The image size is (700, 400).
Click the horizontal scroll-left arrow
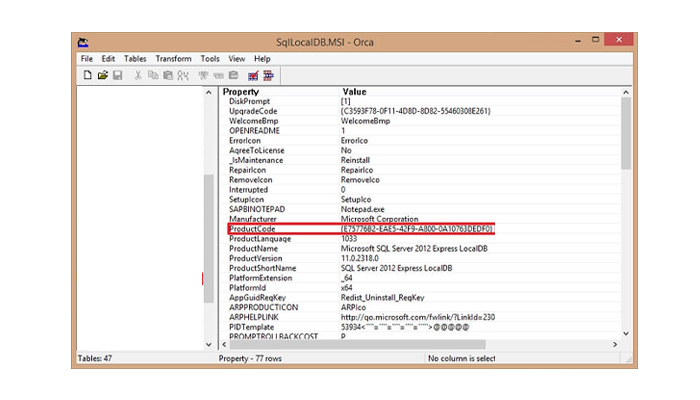(x=224, y=345)
